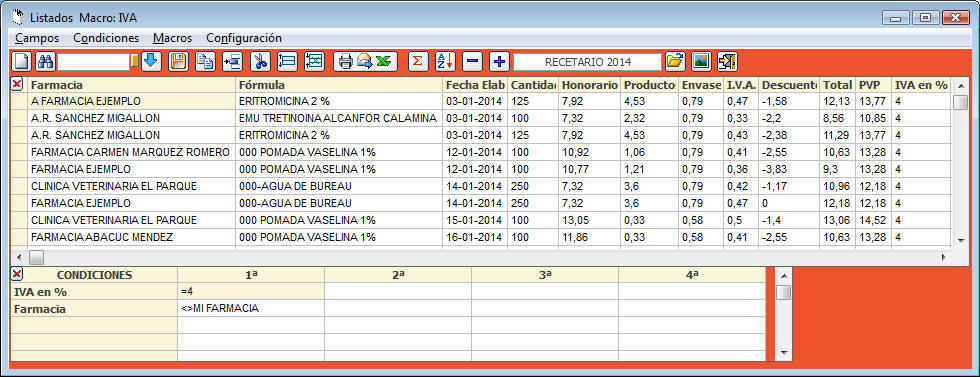
Task: Open the Macros menu
Action: [172, 38]
